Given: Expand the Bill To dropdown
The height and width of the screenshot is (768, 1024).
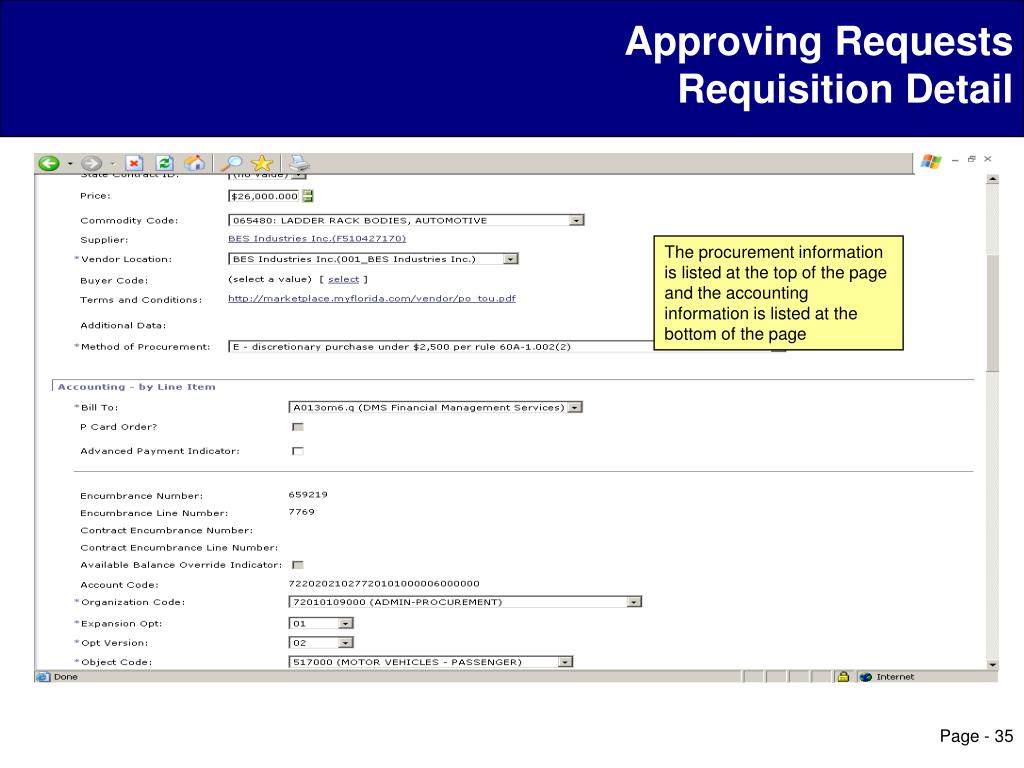Looking at the screenshot, I should point(575,408).
